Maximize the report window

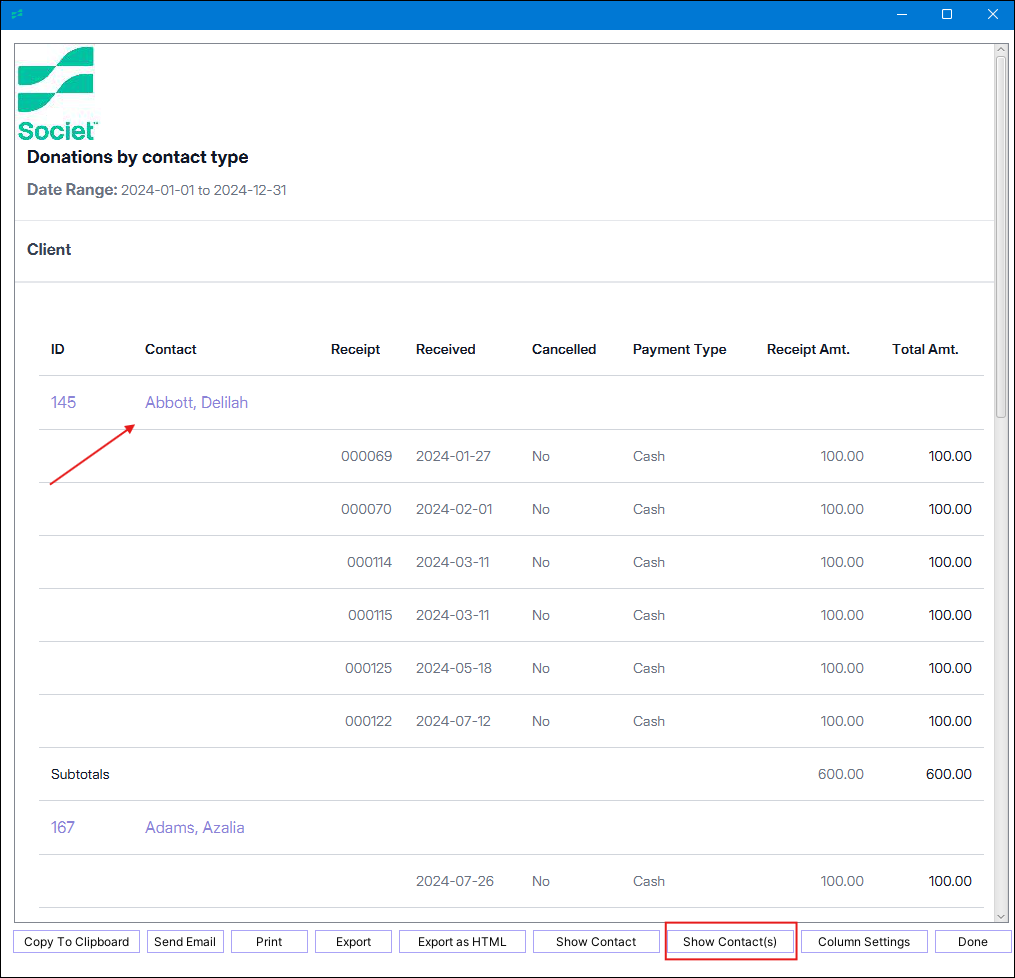(x=947, y=14)
